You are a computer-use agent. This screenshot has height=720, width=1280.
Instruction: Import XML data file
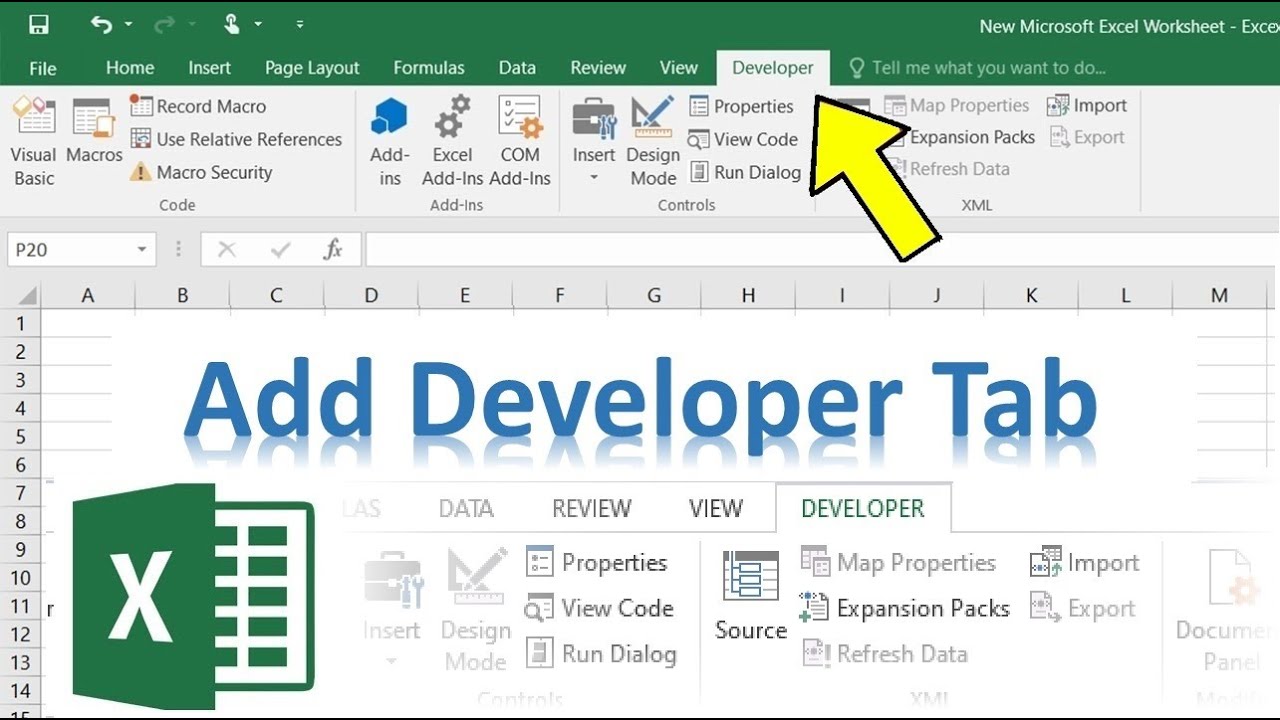(1087, 105)
